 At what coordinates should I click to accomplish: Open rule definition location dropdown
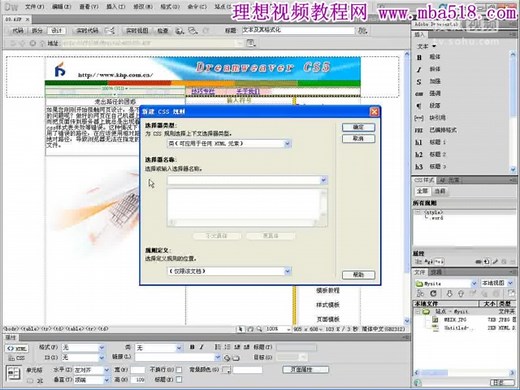[x=287, y=271]
